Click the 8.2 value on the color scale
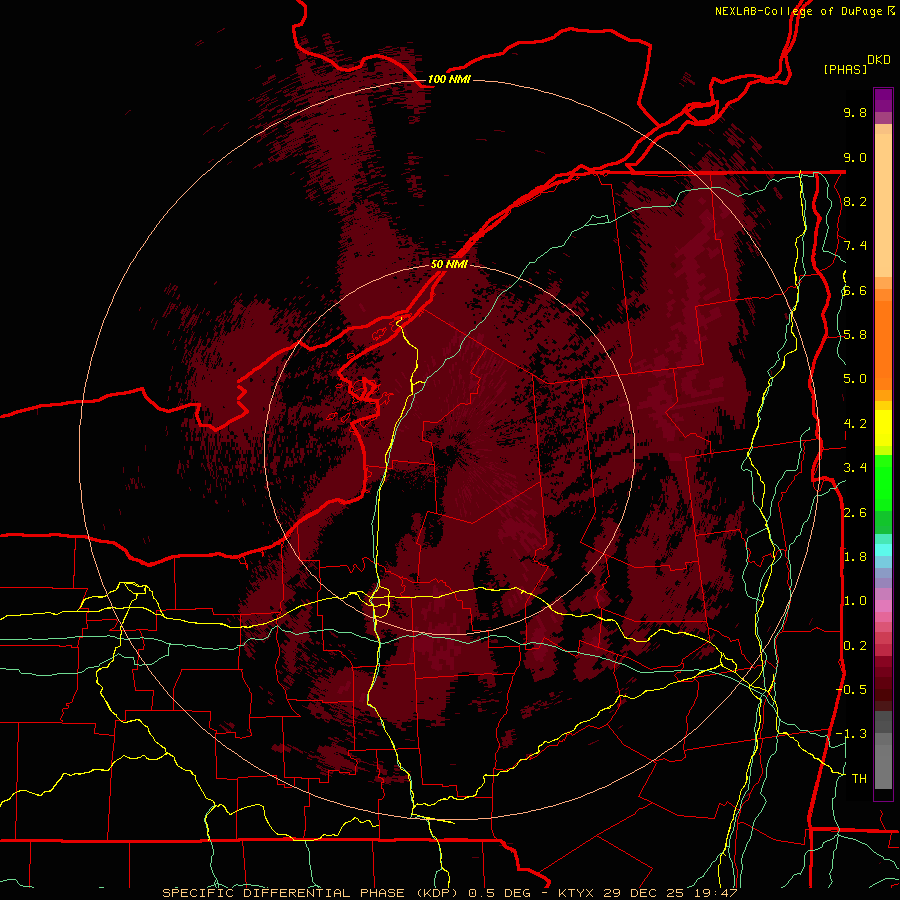Viewport: 900px width, 900px height. (x=855, y=201)
